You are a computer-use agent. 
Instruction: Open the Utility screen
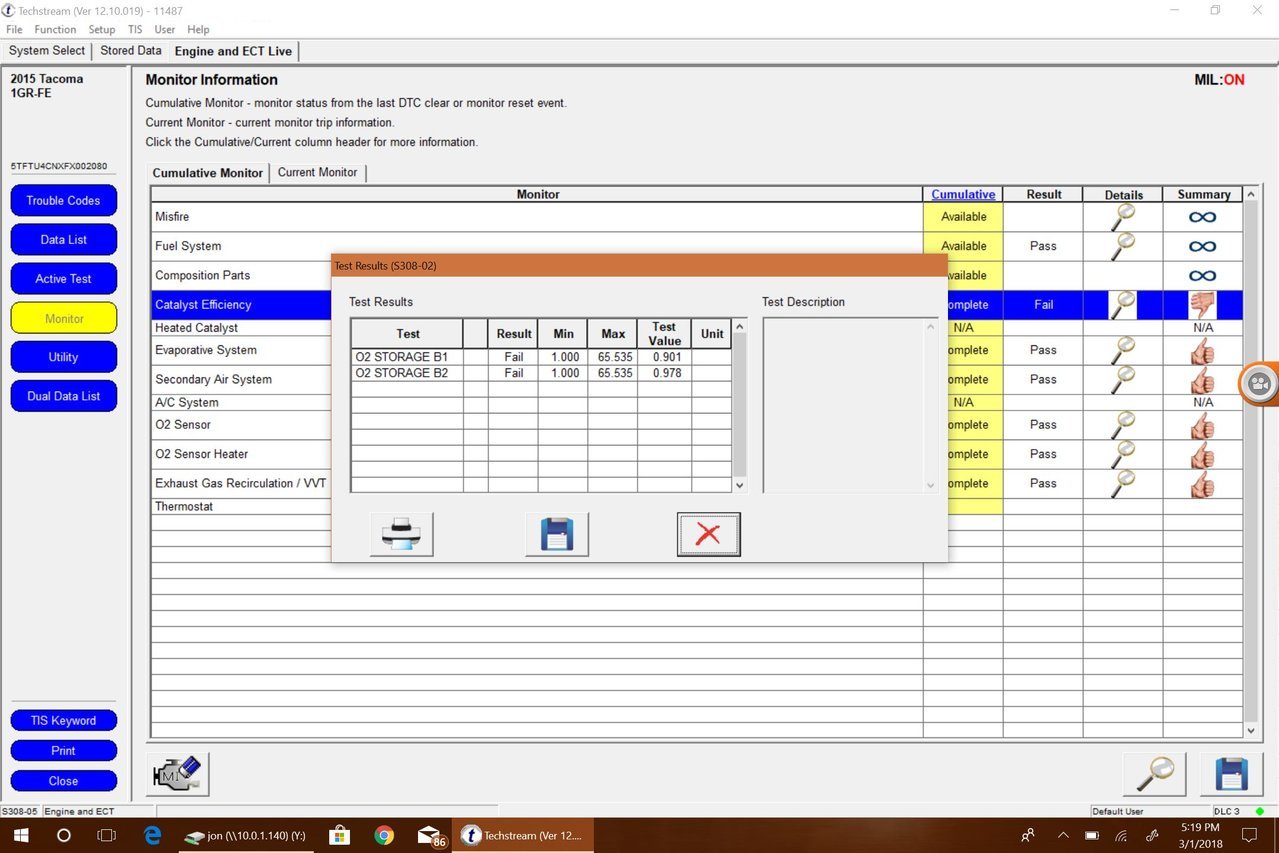tap(63, 357)
